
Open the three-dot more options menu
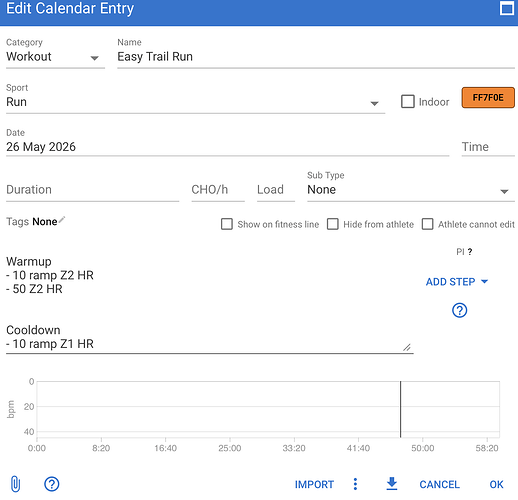(x=355, y=484)
